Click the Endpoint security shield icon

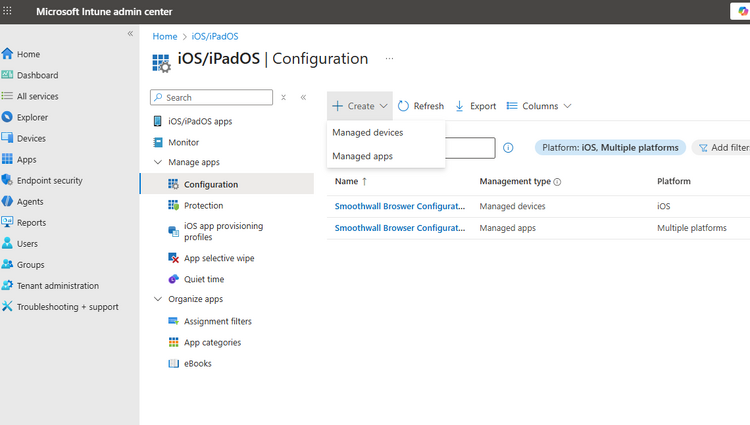(x=7, y=180)
